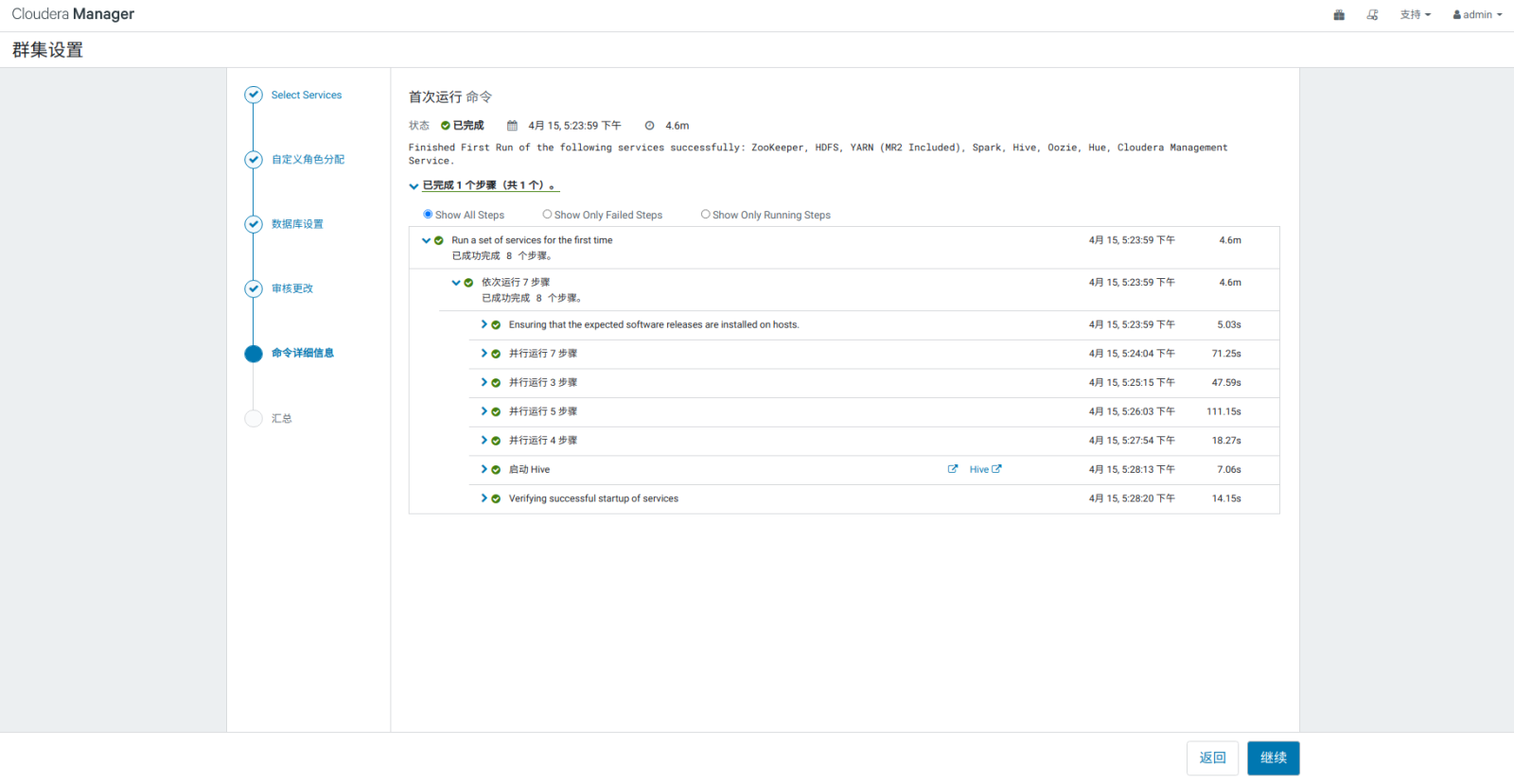Click the 命令详细信息 current step circle

point(254,354)
